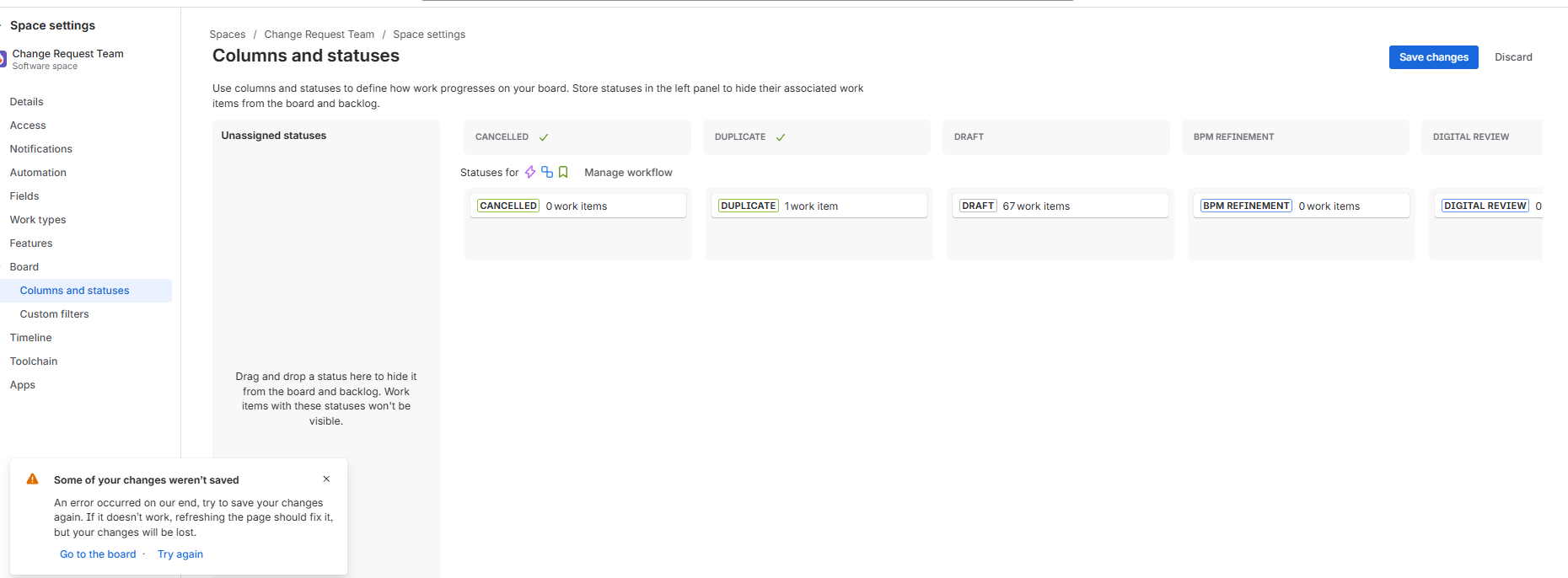This screenshot has height=578, width=1568.
Task: Discard the column changes
Action: click(1513, 57)
